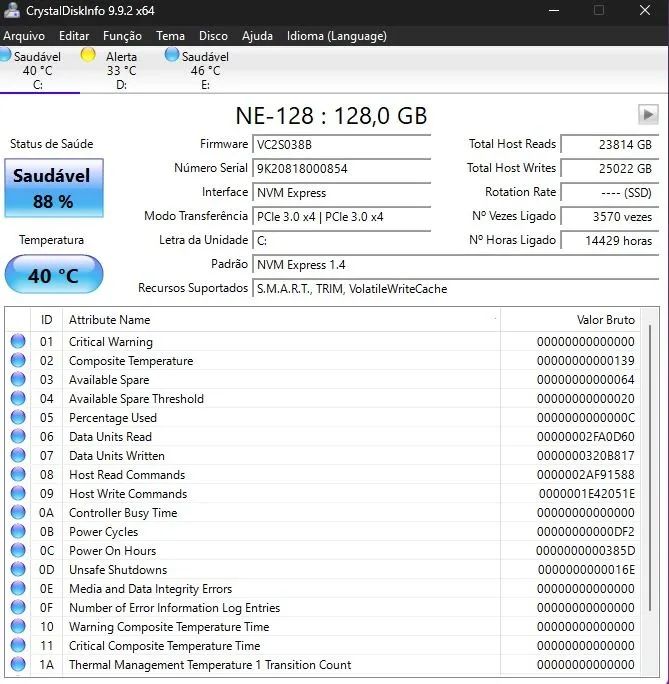This screenshot has width=669, height=684.
Task: Click the CrystalDiskInfo app icon in title bar
Action: (x=11, y=10)
